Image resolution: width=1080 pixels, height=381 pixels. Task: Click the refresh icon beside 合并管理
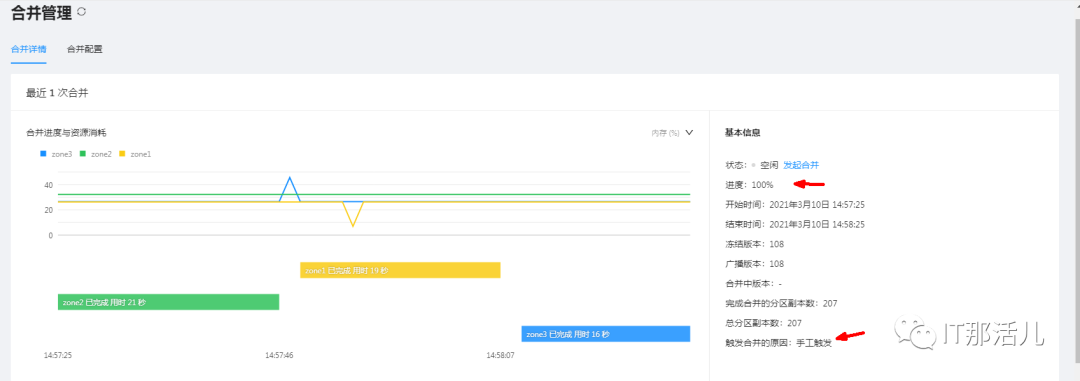[82, 11]
